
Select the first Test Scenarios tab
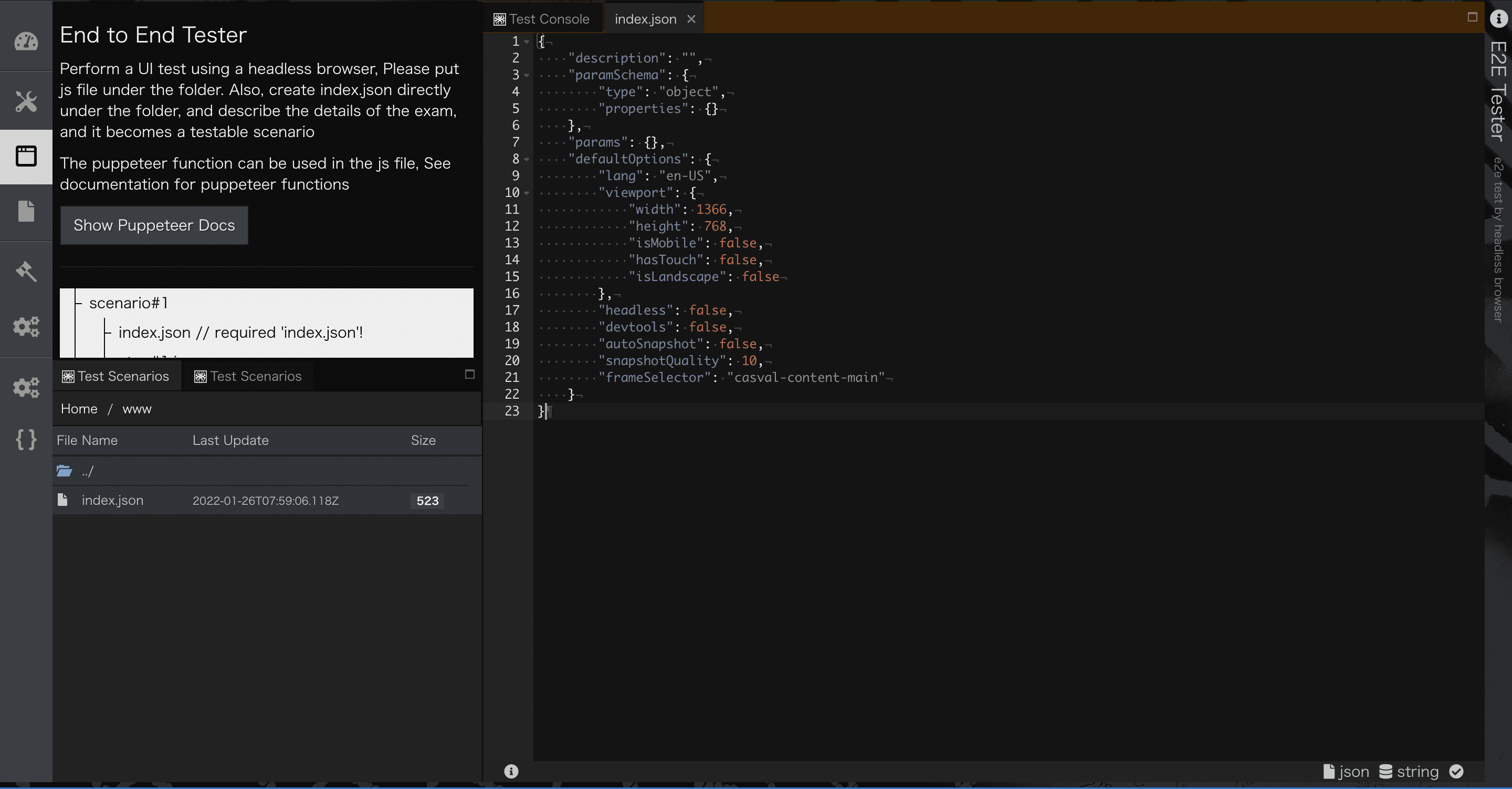[x=116, y=376]
